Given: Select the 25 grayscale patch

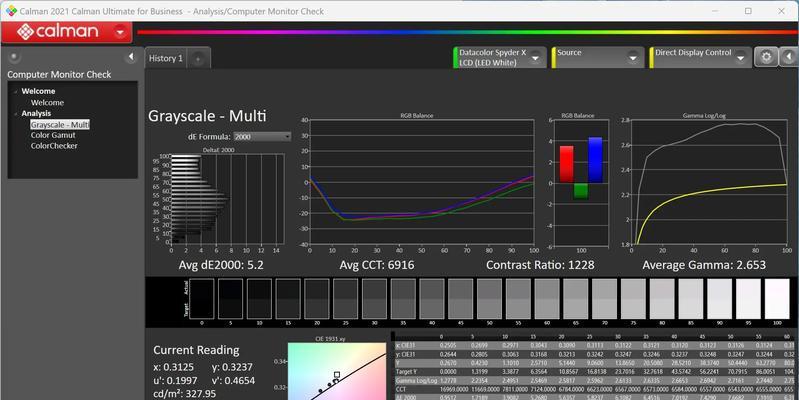Looking at the screenshot, I should 345,299.
